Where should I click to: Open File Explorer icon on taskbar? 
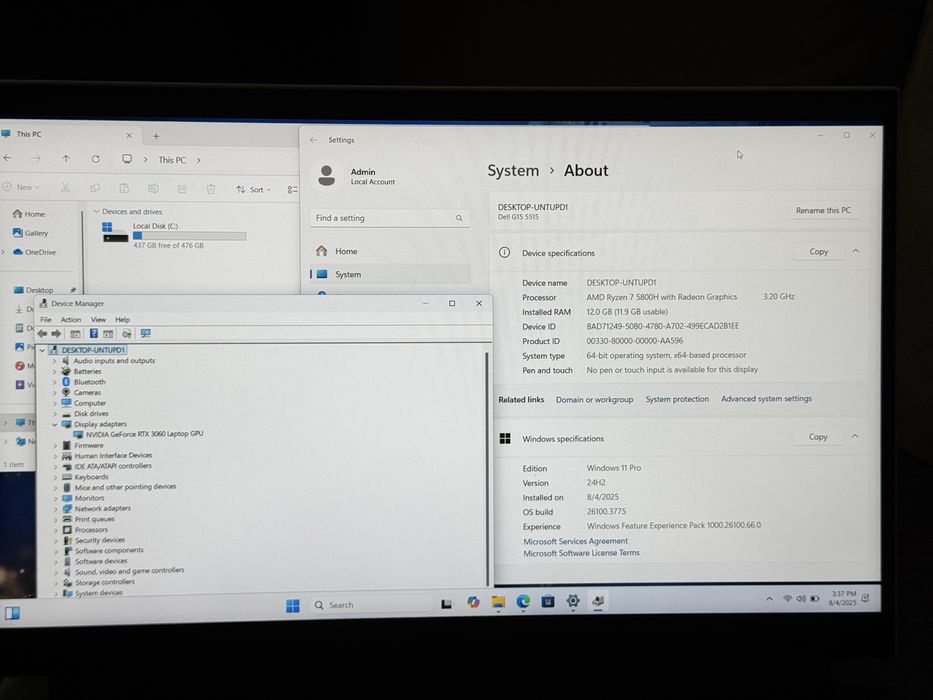click(498, 602)
